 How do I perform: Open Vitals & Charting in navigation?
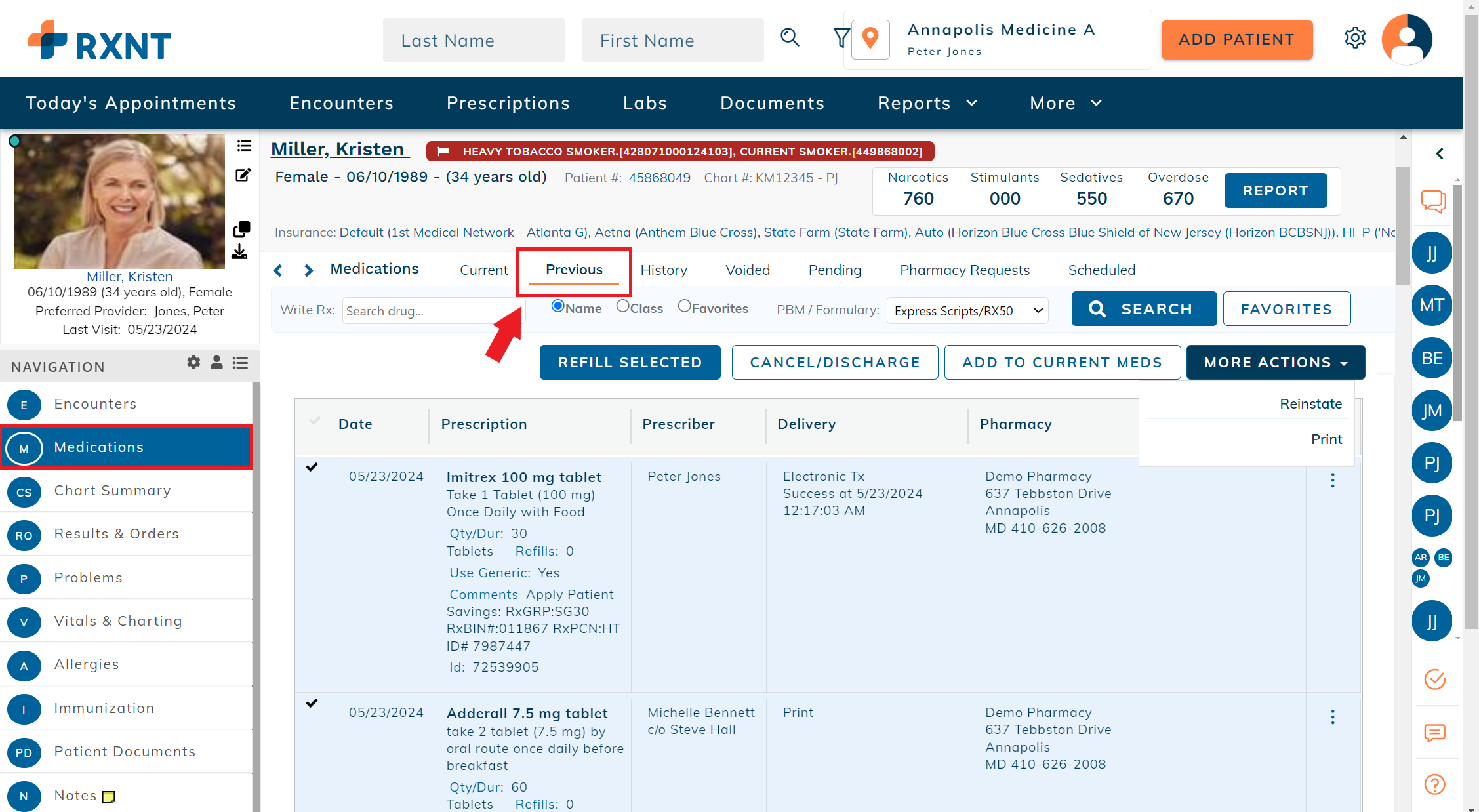126,621
